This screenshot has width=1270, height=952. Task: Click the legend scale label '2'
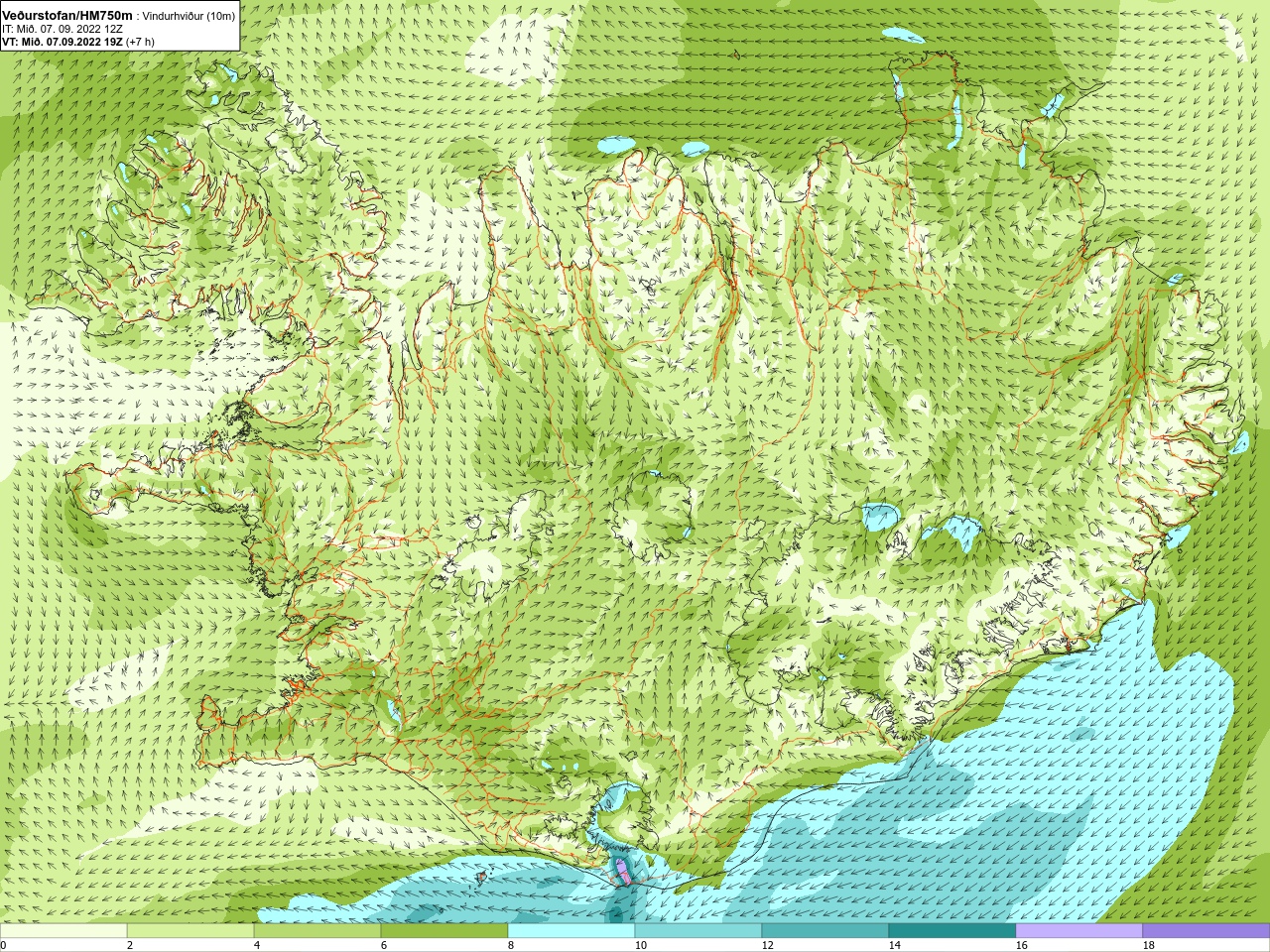click(x=130, y=945)
